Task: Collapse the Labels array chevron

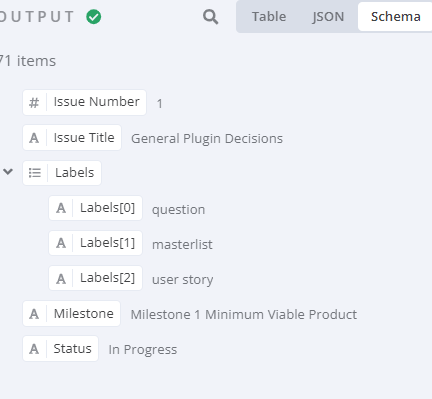Action: [x=8, y=172]
